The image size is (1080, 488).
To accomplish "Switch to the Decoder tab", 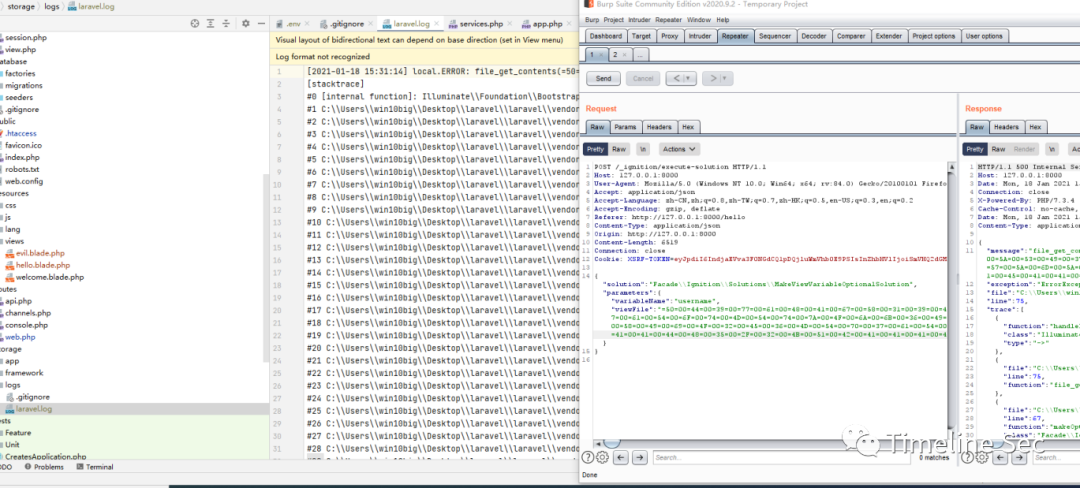I will tap(813, 36).
